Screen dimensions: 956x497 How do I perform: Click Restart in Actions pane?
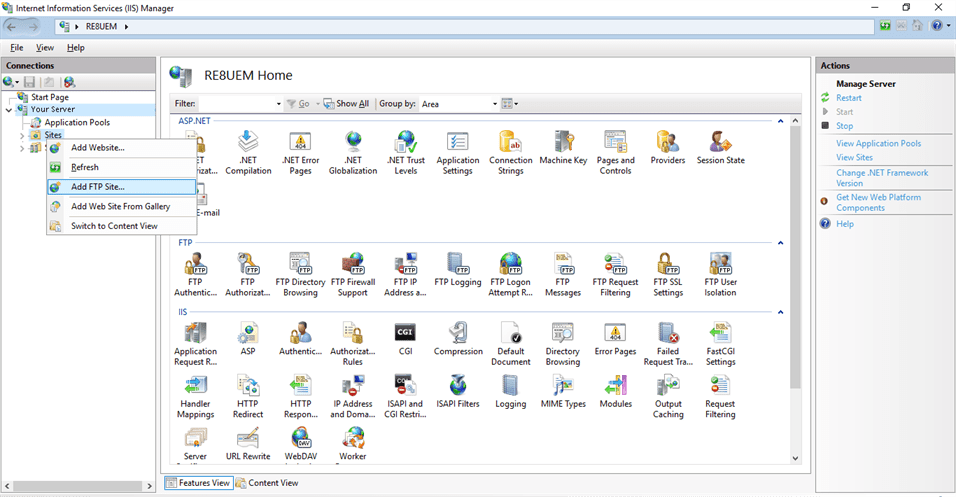pos(849,98)
